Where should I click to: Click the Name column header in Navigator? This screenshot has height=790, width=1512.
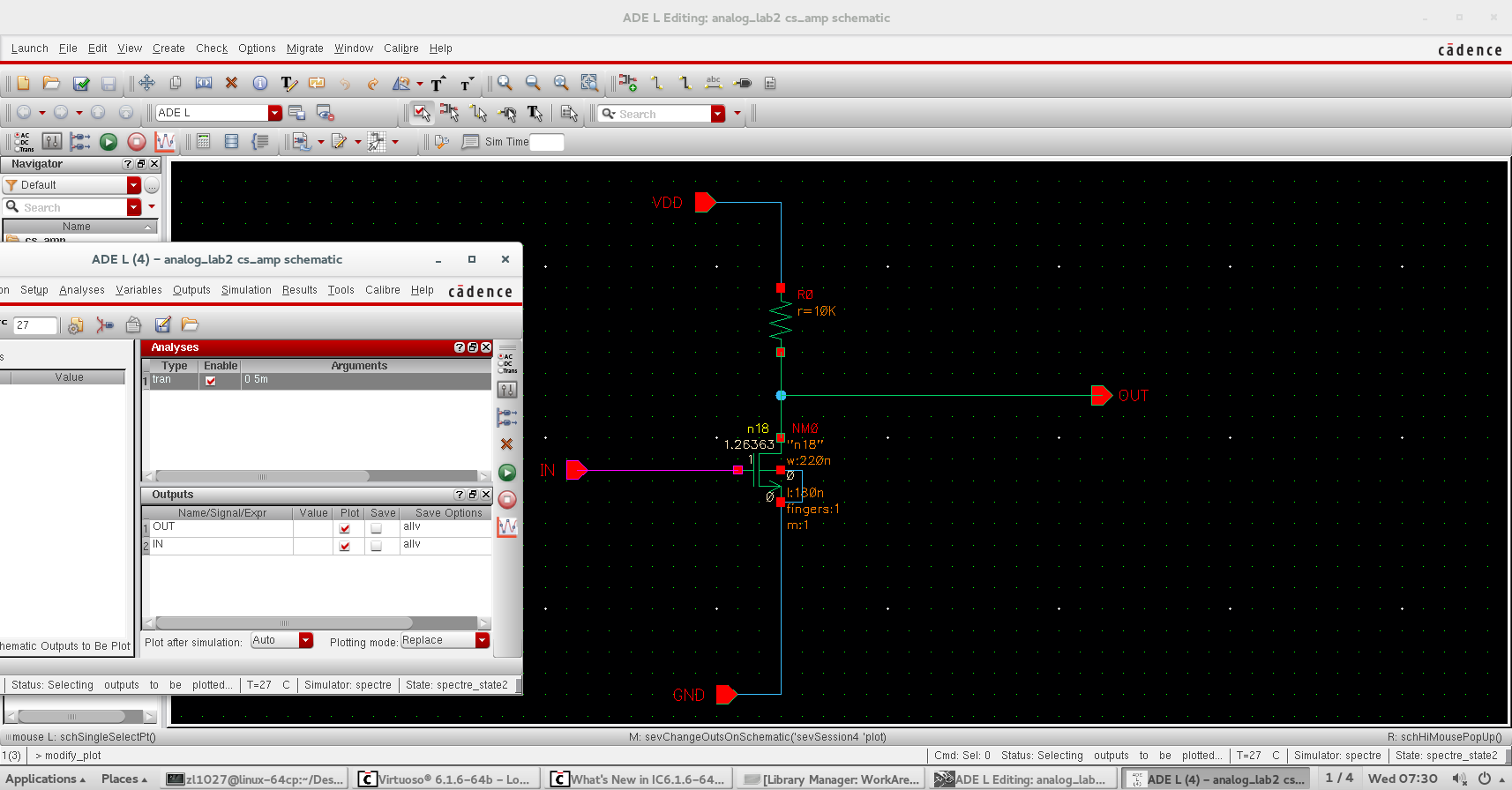tap(77, 227)
